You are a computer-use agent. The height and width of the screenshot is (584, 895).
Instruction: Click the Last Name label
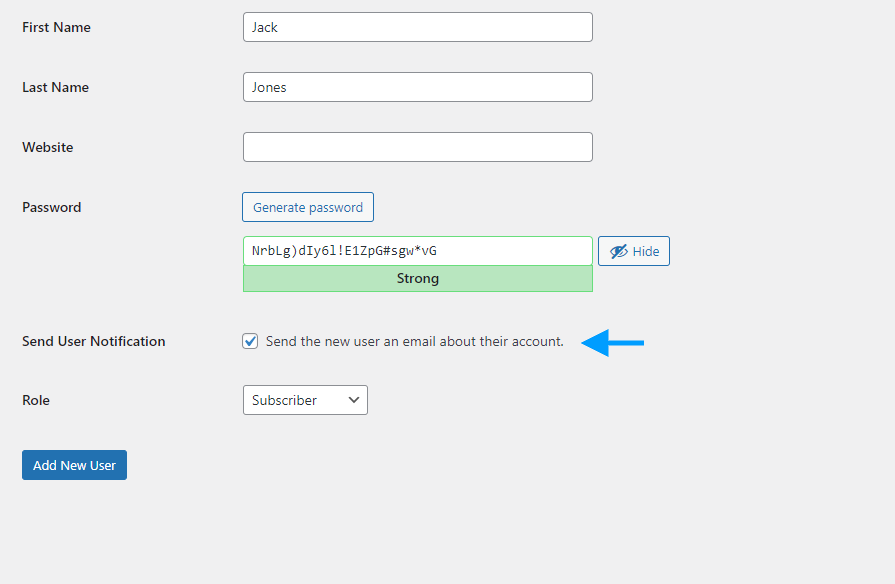tap(55, 87)
